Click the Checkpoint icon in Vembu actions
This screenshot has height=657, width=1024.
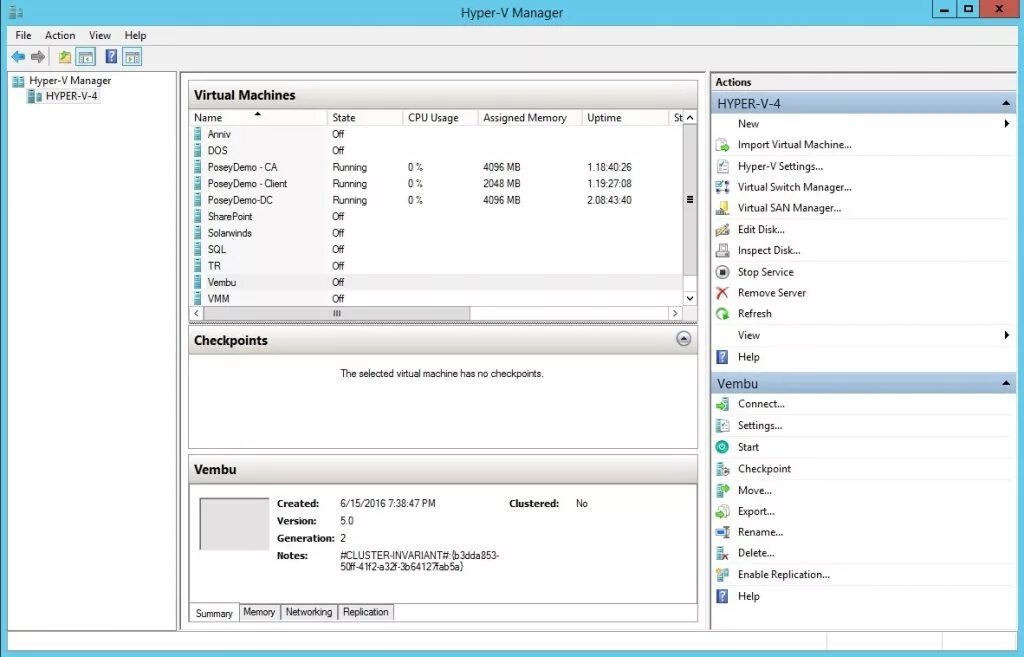pyautogui.click(x=722, y=469)
